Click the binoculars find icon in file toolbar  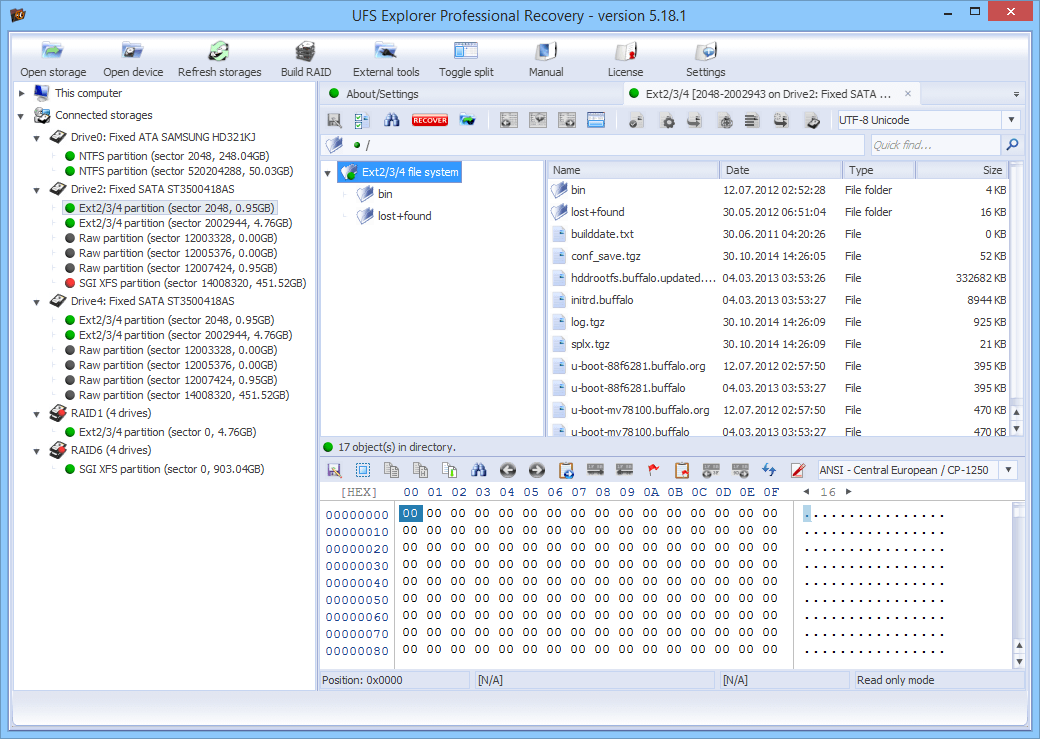click(393, 120)
